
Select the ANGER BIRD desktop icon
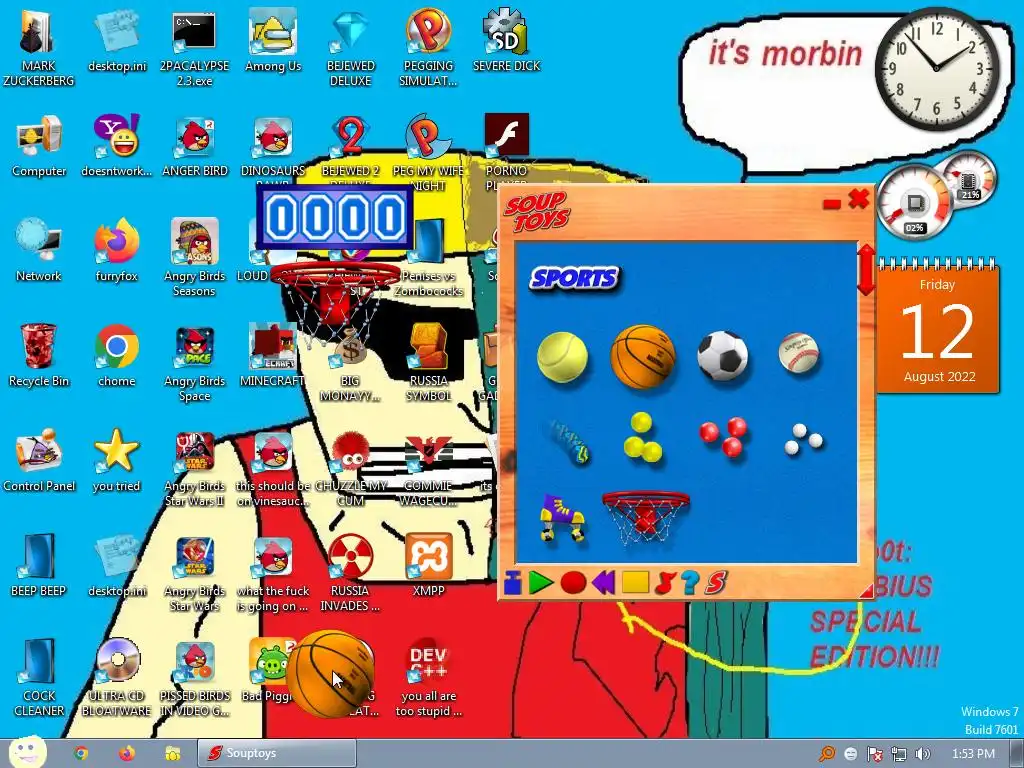pos(195,146)
